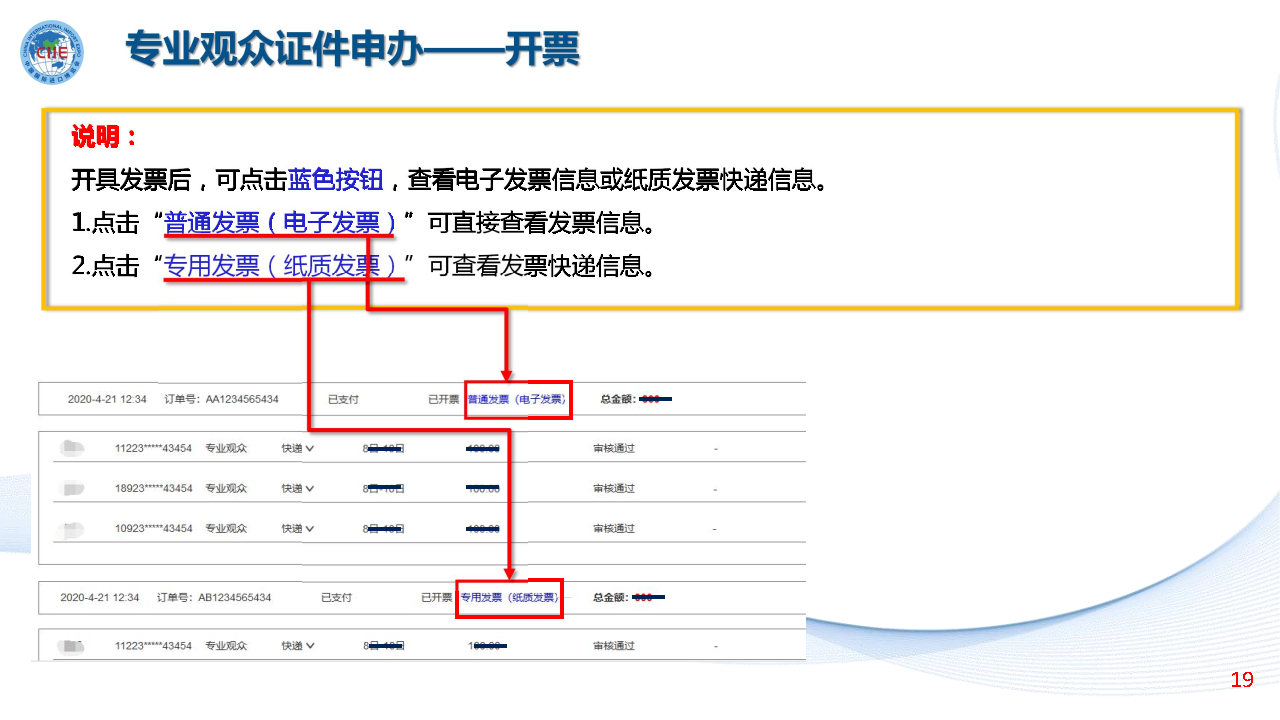Click the CIIE globe logo
This screenshot has width=1280, height=720.
click(53, 52)
